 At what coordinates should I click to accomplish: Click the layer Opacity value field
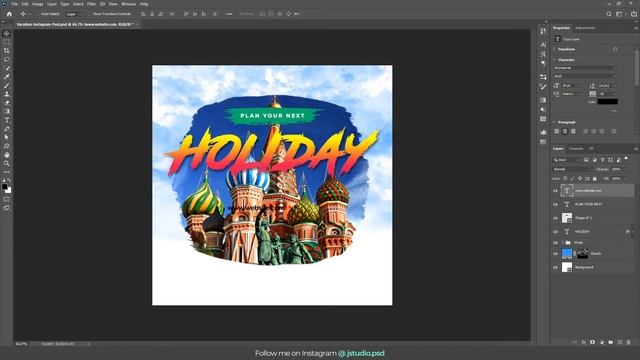[x=617, y=169]
